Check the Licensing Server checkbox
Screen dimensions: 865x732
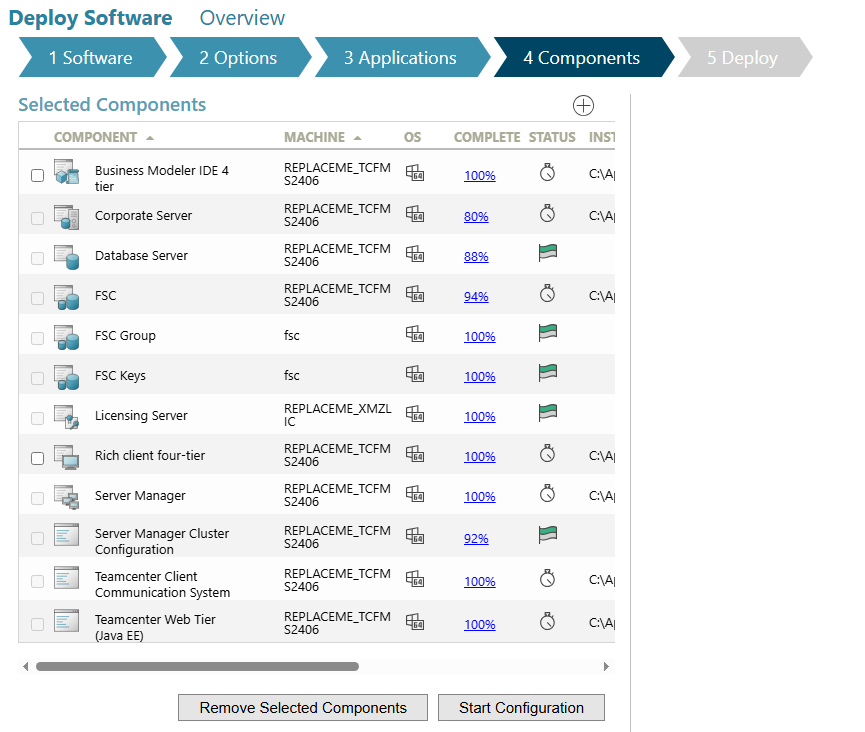tap(38, 418)
